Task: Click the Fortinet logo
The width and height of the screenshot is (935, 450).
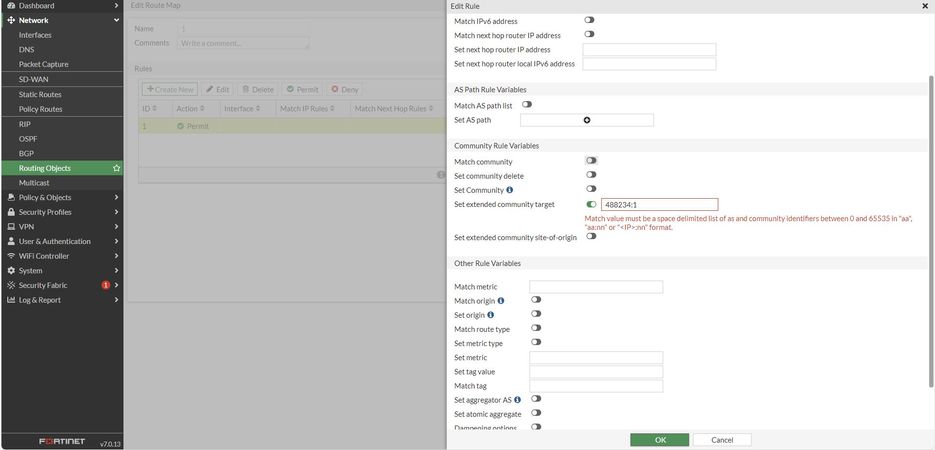Action: point(62,442)
